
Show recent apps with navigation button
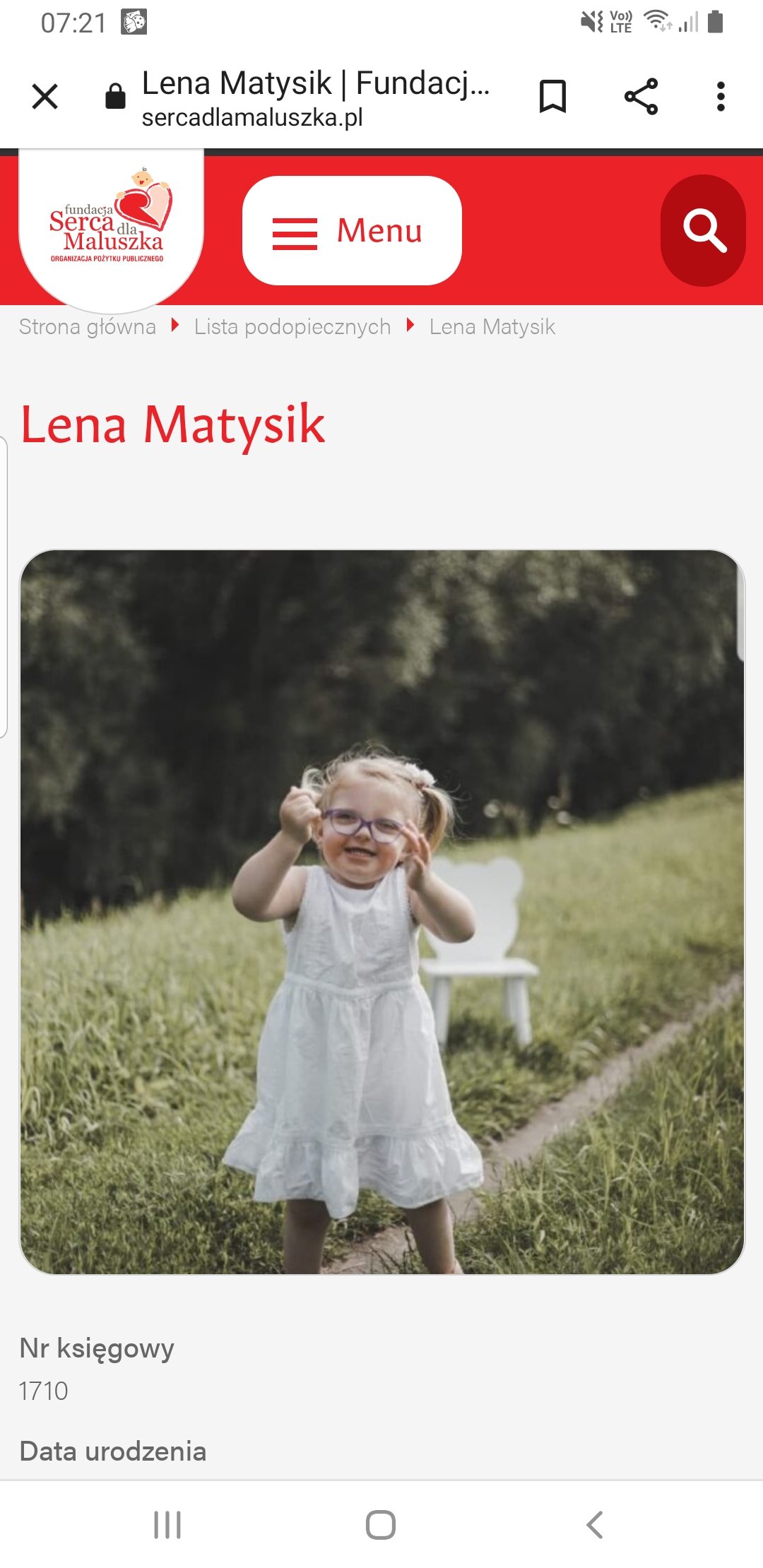click(x=167, y=1525)
